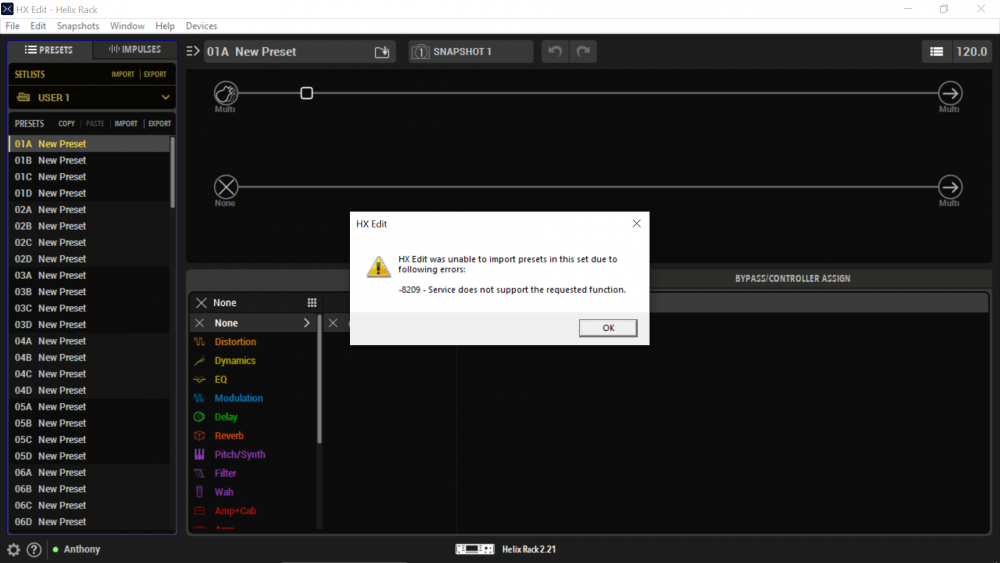Image resolution: width=1000 pixels, height=563 pixels.
Task: Click setlists IMPORT button
Action: tap(123, 75)
